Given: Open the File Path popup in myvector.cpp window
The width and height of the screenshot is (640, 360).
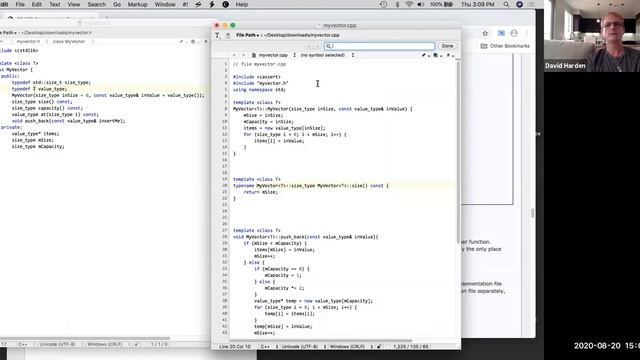Looking at the screenshot, I should point(247,36).
